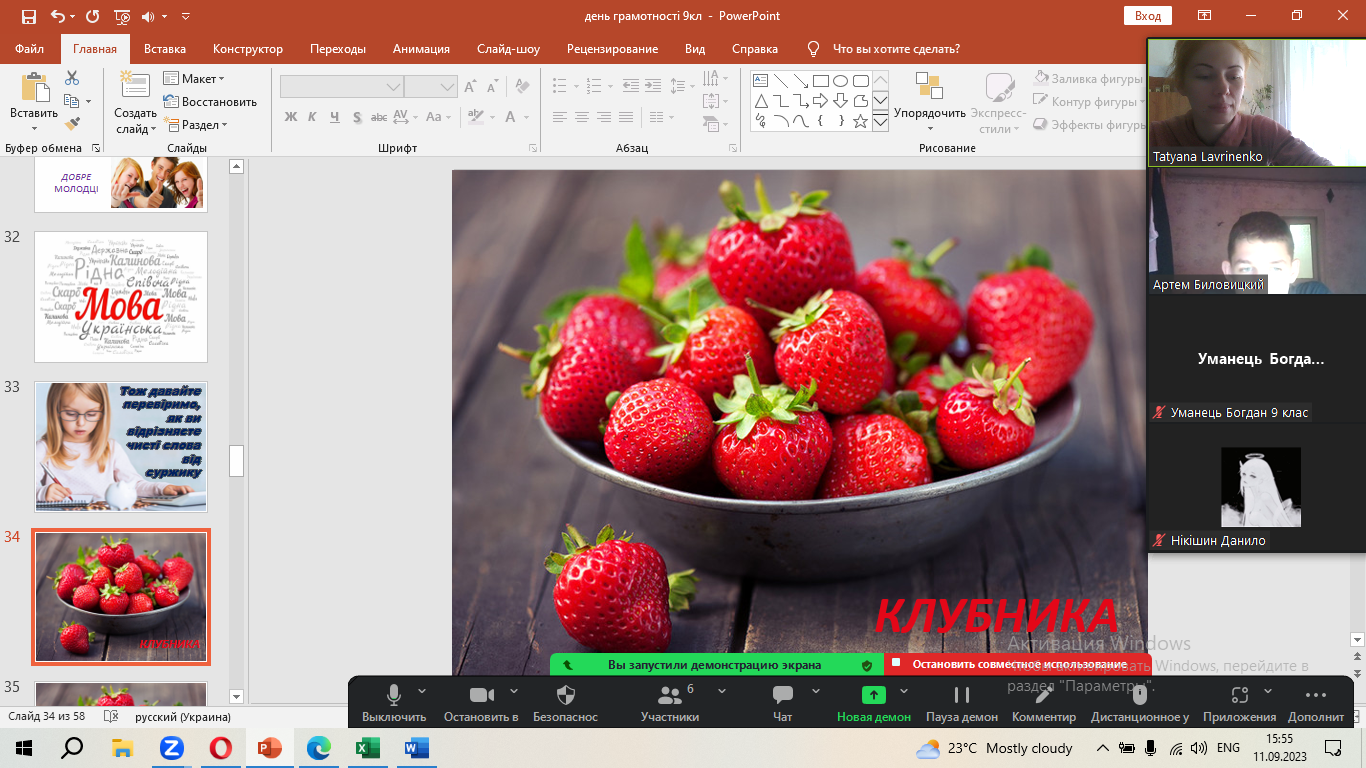Switch to the Вставка tab
Viewport: 1366px width, 768px height.
(x=165, y=48)
